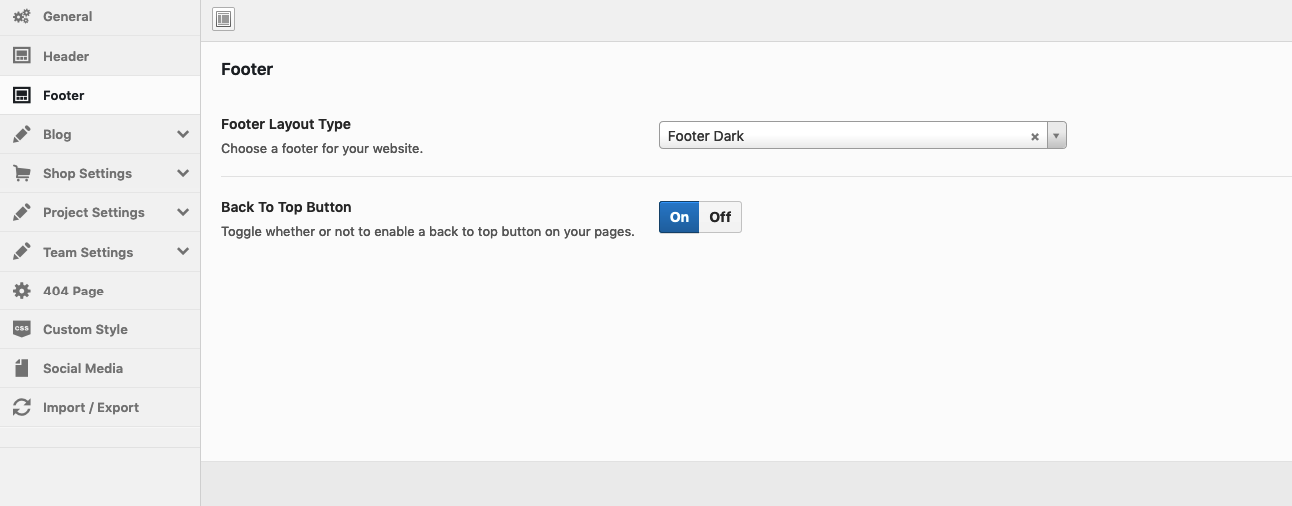Click the Shop Settings cart icon

click(x=21, y=174)
